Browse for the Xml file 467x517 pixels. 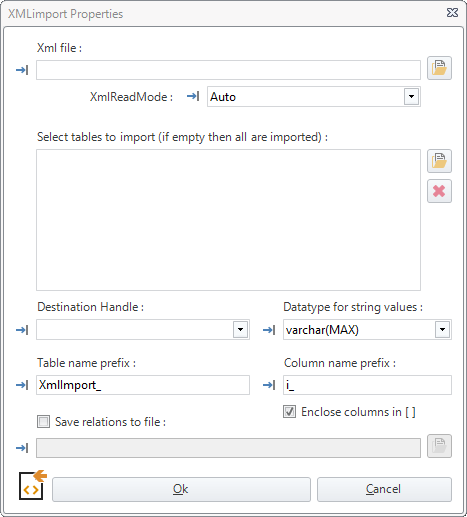pos(439,68)
